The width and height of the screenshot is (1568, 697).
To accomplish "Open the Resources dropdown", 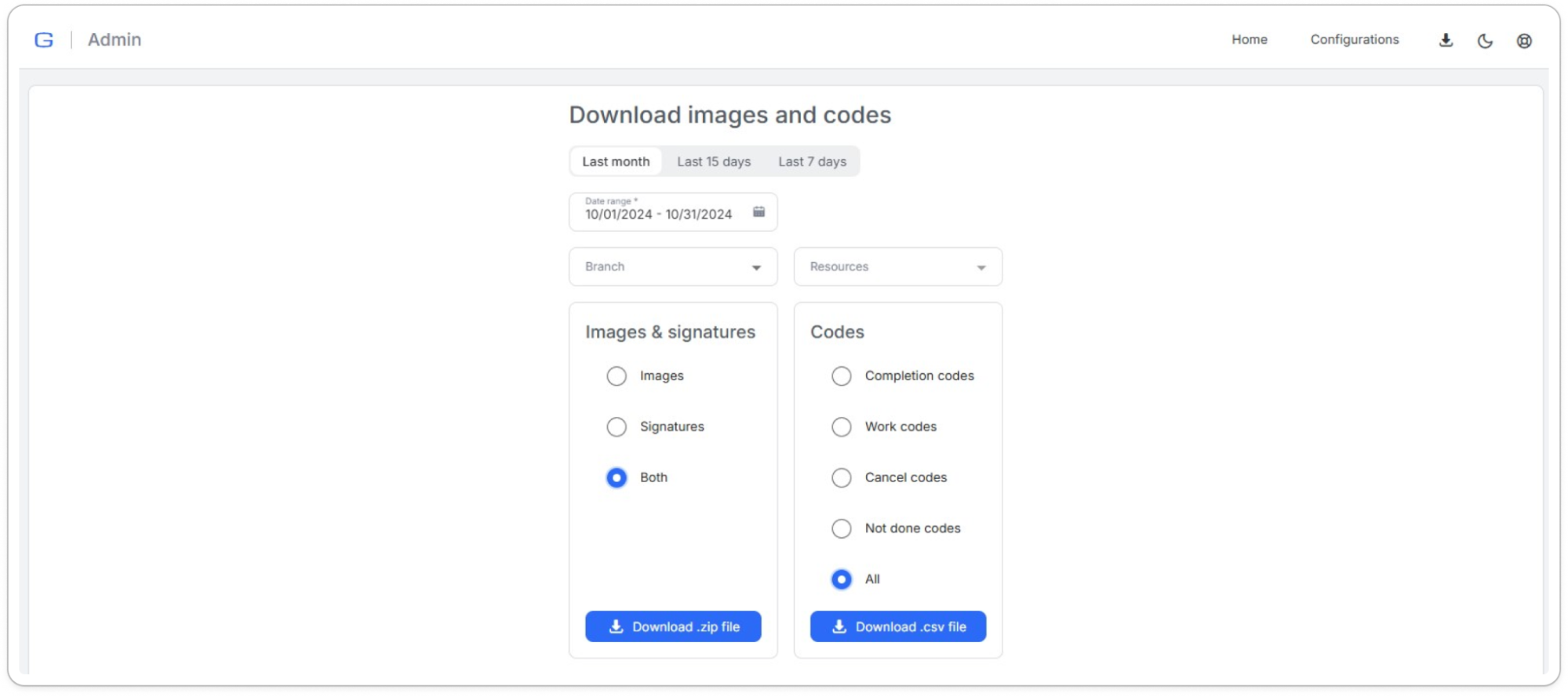I will tap(897, 267).
